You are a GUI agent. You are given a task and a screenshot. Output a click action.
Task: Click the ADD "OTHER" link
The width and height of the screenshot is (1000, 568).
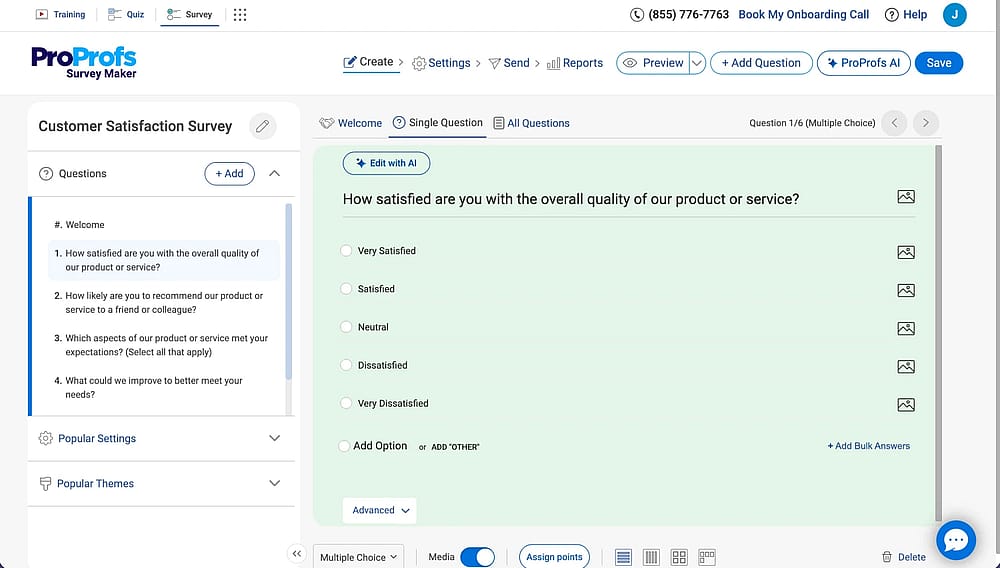[455, 447]
